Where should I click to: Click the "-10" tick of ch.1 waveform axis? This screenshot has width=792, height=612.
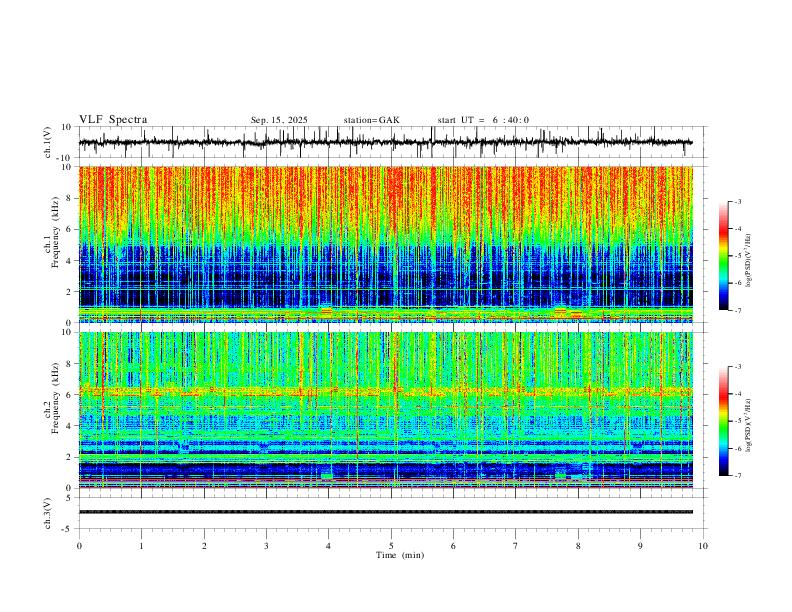pyautogui.click(x=66, y=158)
